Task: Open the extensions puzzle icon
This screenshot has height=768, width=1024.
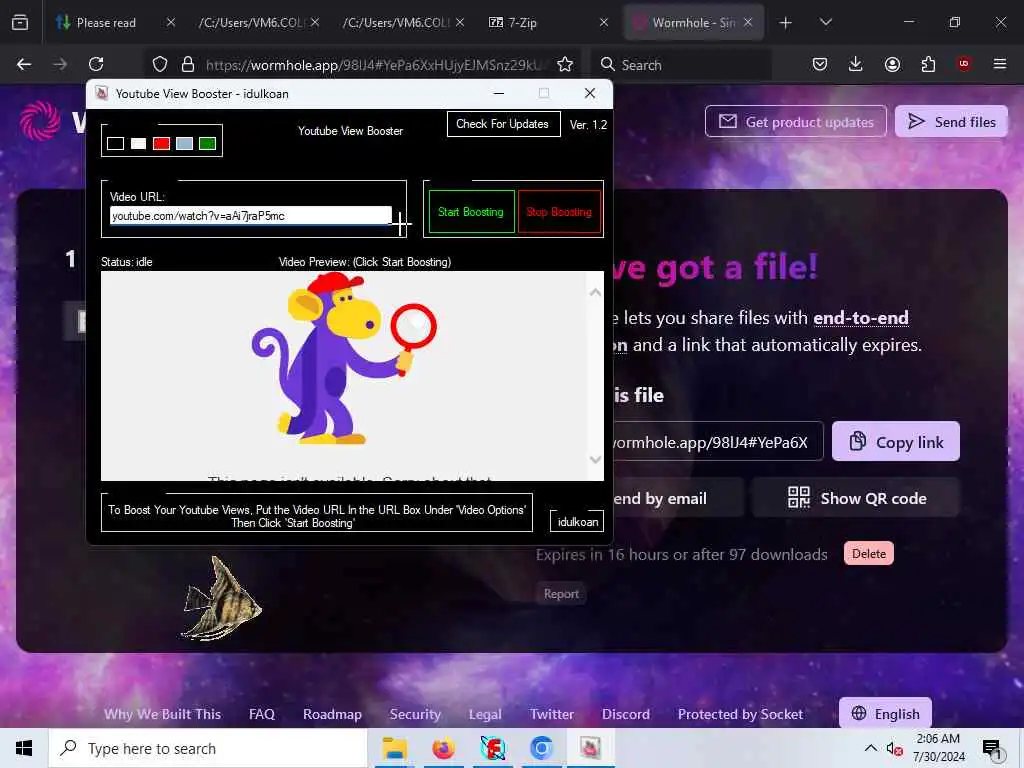Action: pos(928,64)
